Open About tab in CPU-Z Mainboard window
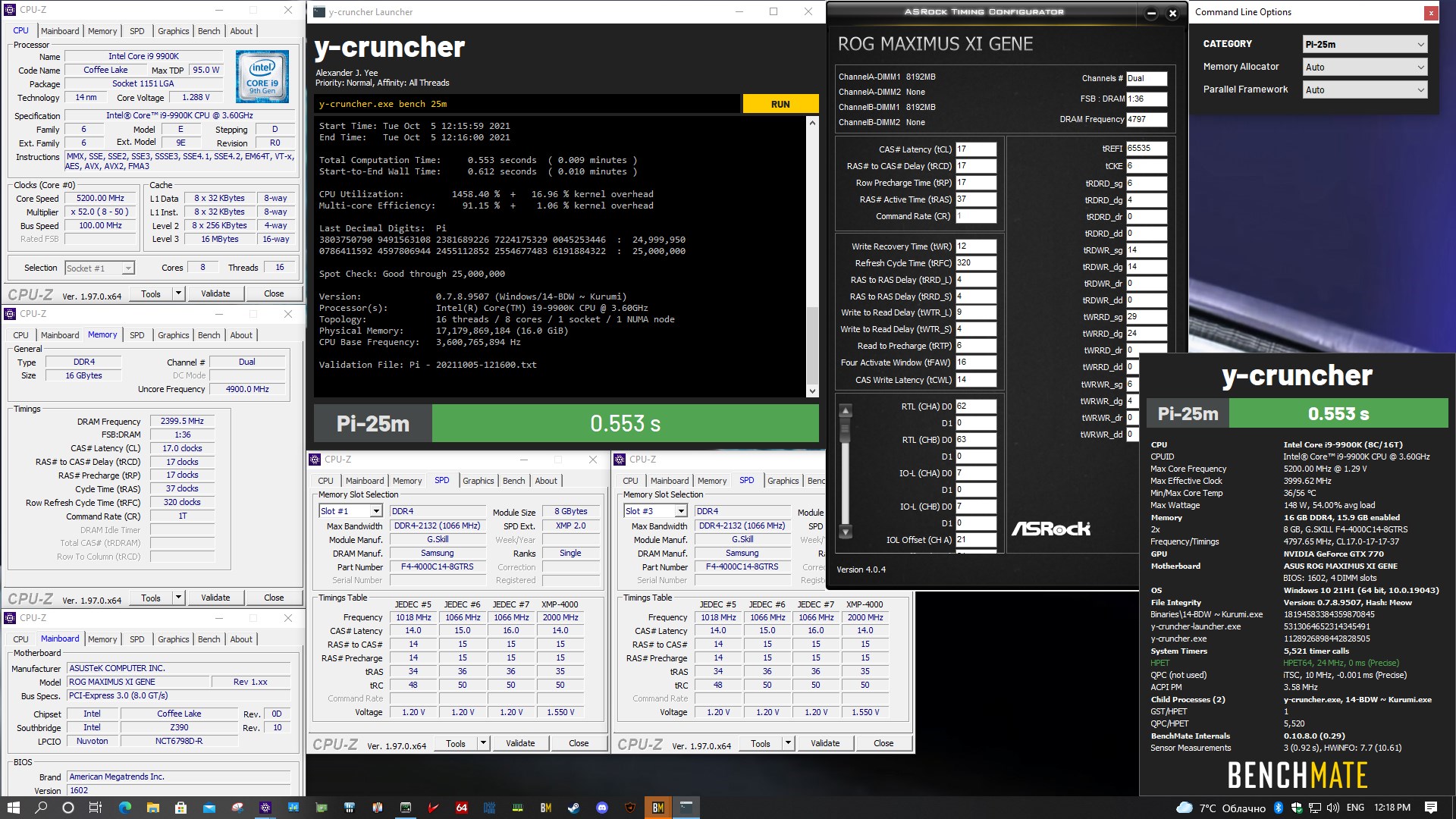Viewport: 1456px width, 819px height. pyautogui.click(x=241, y=639)
